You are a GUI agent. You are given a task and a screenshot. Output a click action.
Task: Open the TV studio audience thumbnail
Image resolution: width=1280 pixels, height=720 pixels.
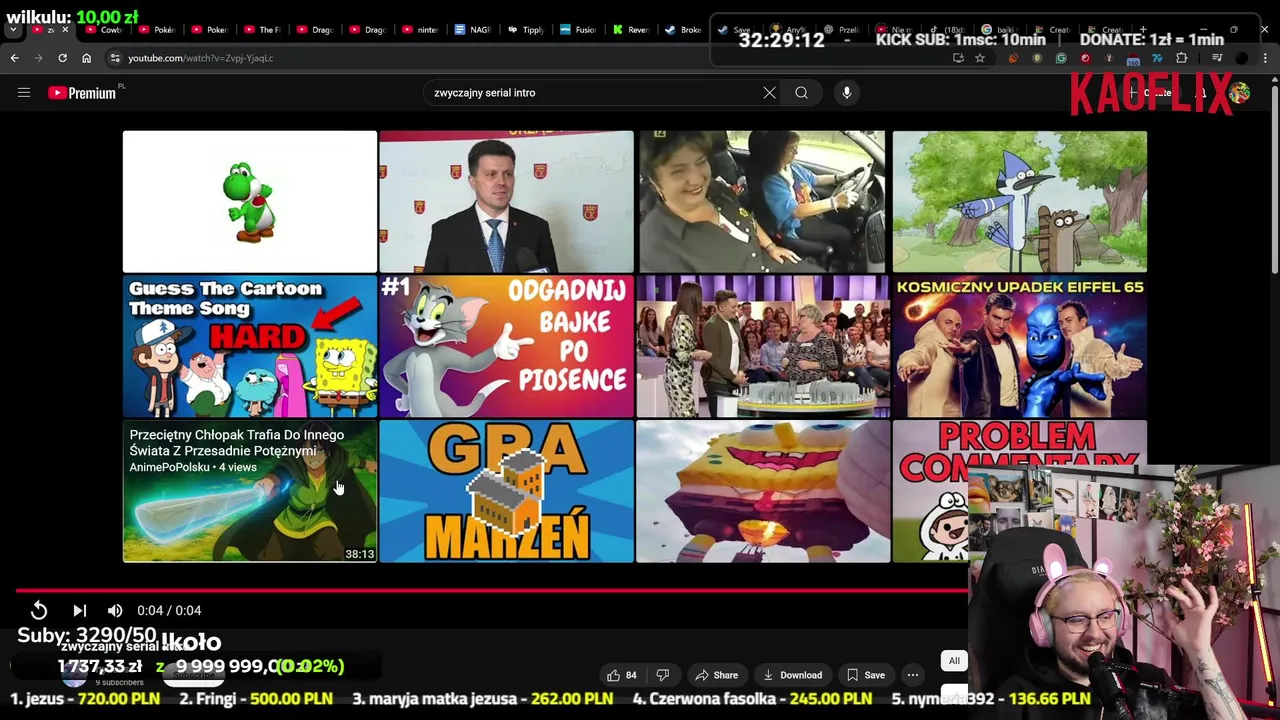[762, 346]
